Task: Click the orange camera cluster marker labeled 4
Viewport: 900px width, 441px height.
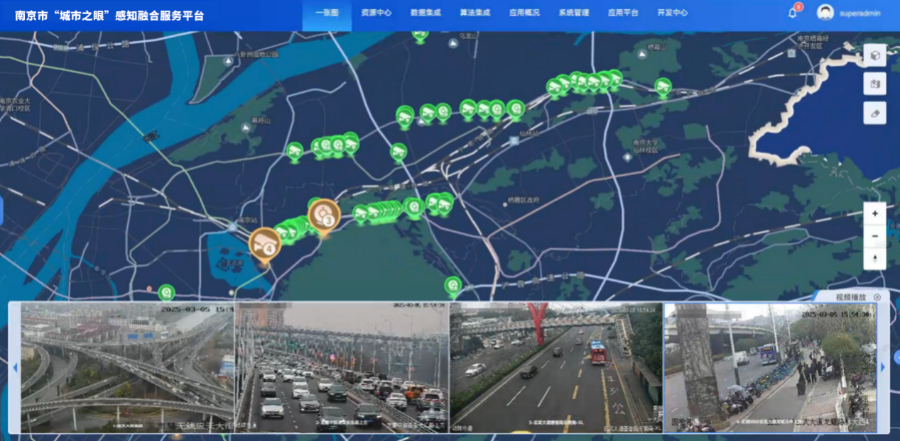Action: click(x=265, y=243)
